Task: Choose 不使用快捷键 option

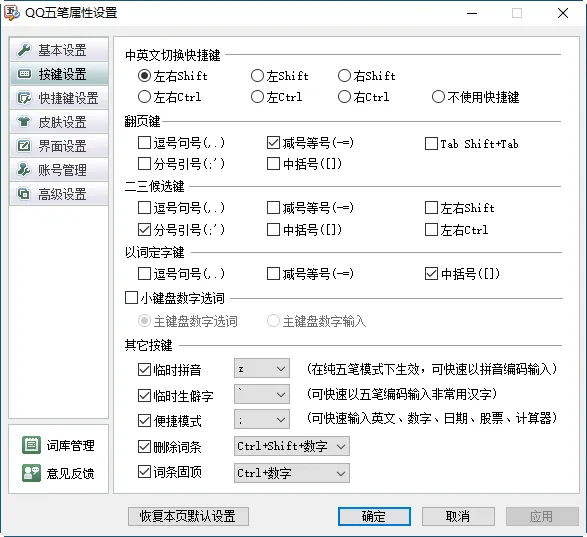Action: pos(438,97)
